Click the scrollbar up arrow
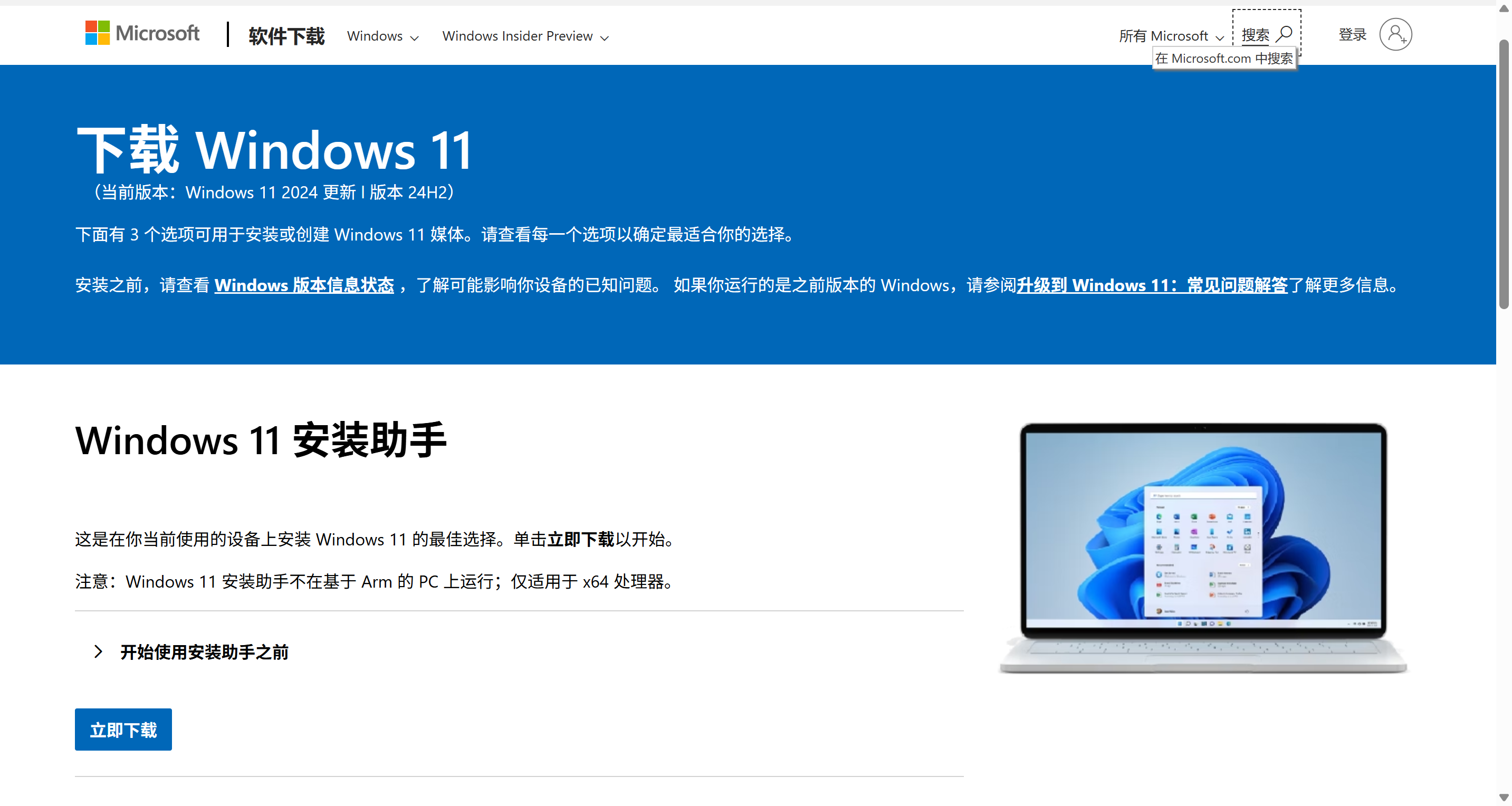The width and height of the screenshot is (1512, 806). (x=1504, y=8)
